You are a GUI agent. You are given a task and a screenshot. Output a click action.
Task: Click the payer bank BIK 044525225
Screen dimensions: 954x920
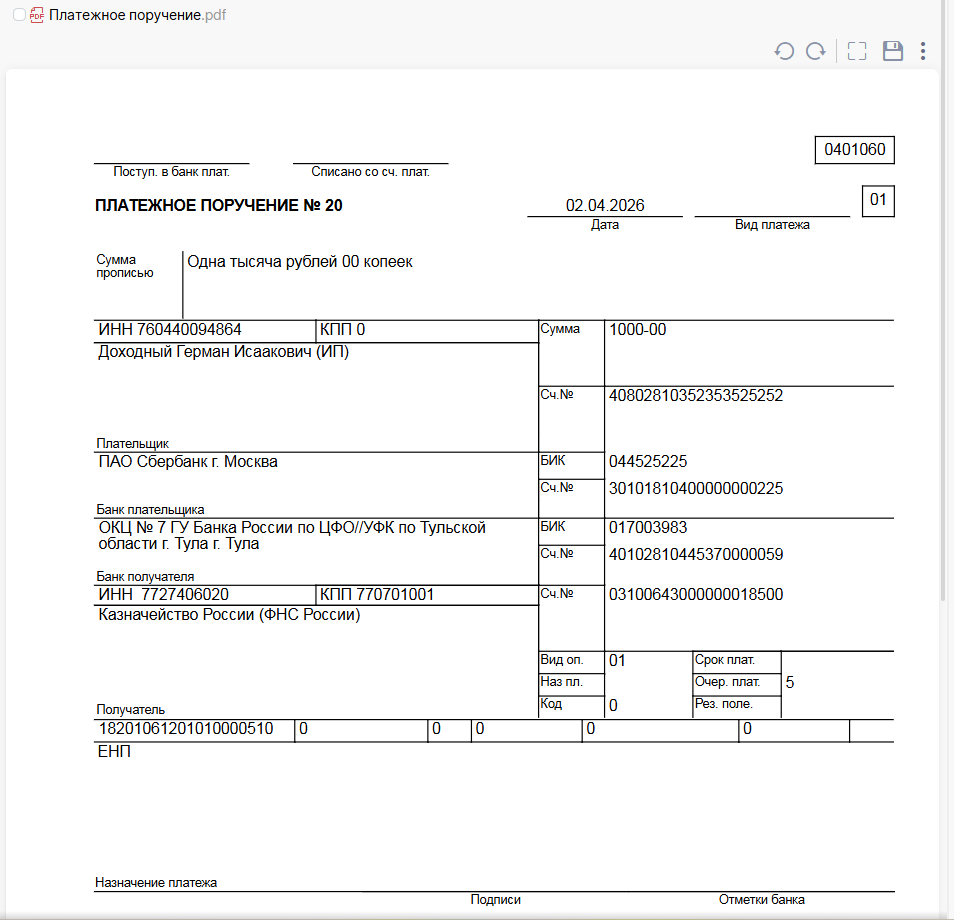[647, 462]
